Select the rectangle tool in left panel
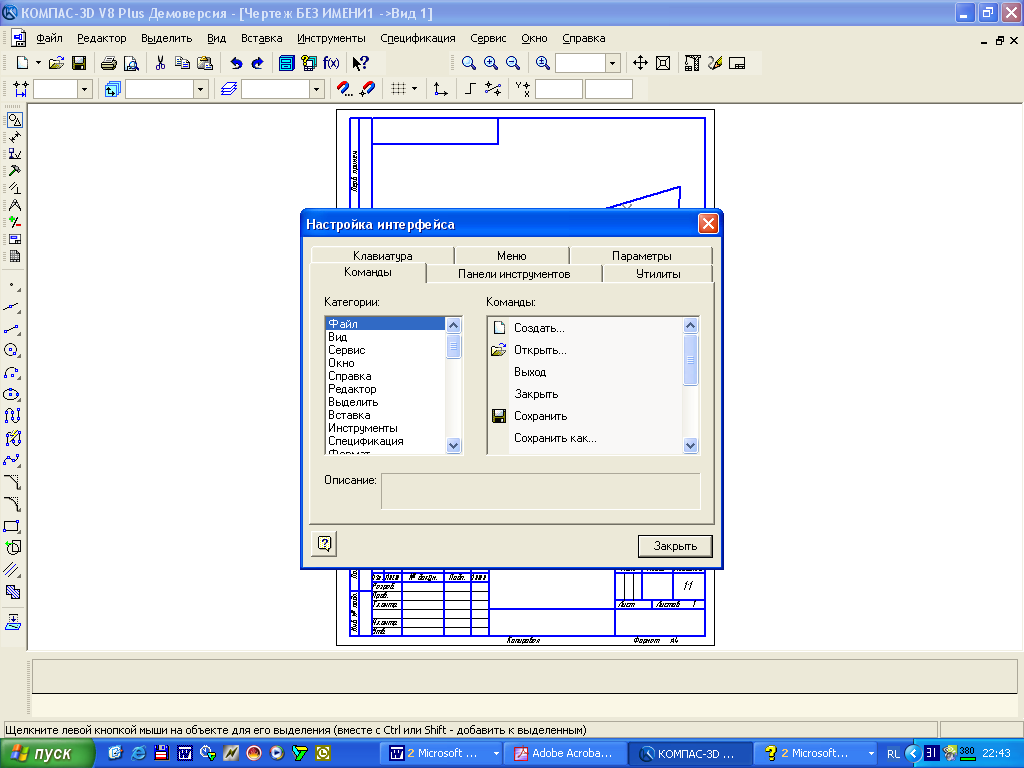Viewport: 1024px width, 768px height. [12, 526]
